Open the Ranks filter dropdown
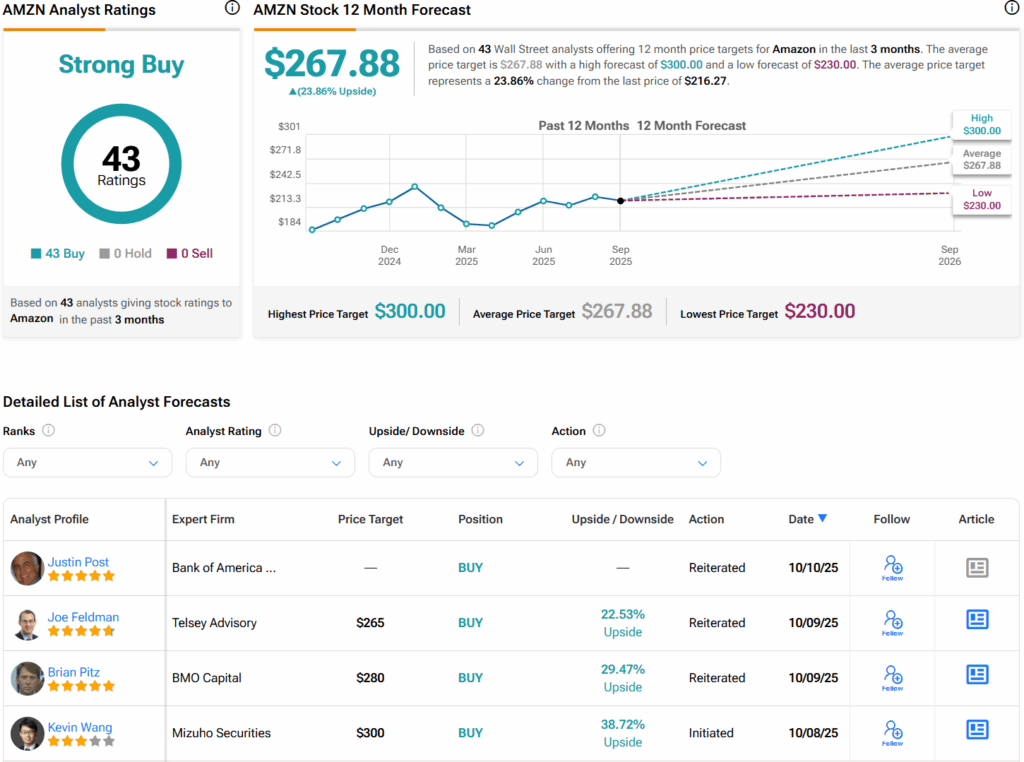The image size is (1024, 762). tap(87, 462)
